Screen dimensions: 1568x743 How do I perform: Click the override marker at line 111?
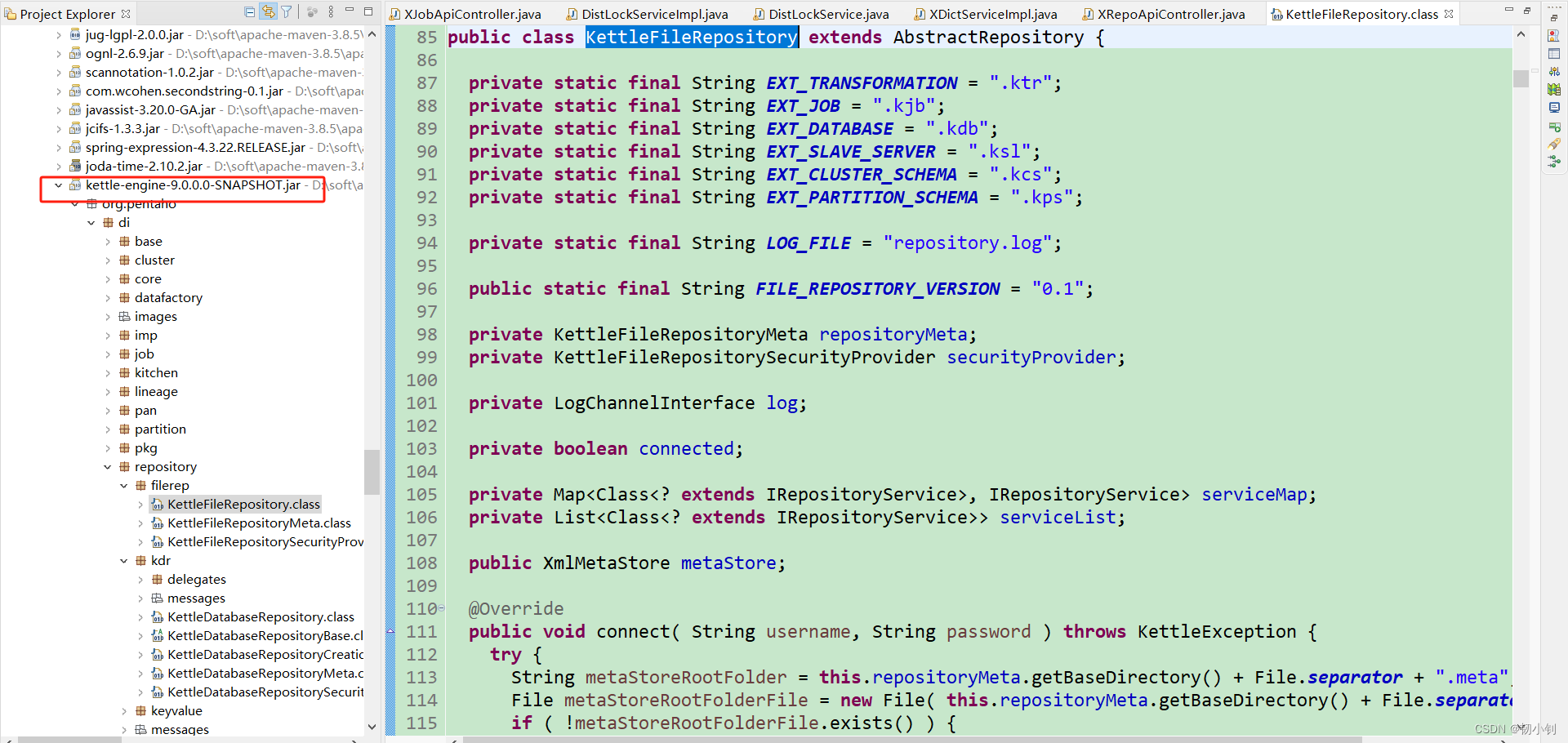[x=390, y=632]
